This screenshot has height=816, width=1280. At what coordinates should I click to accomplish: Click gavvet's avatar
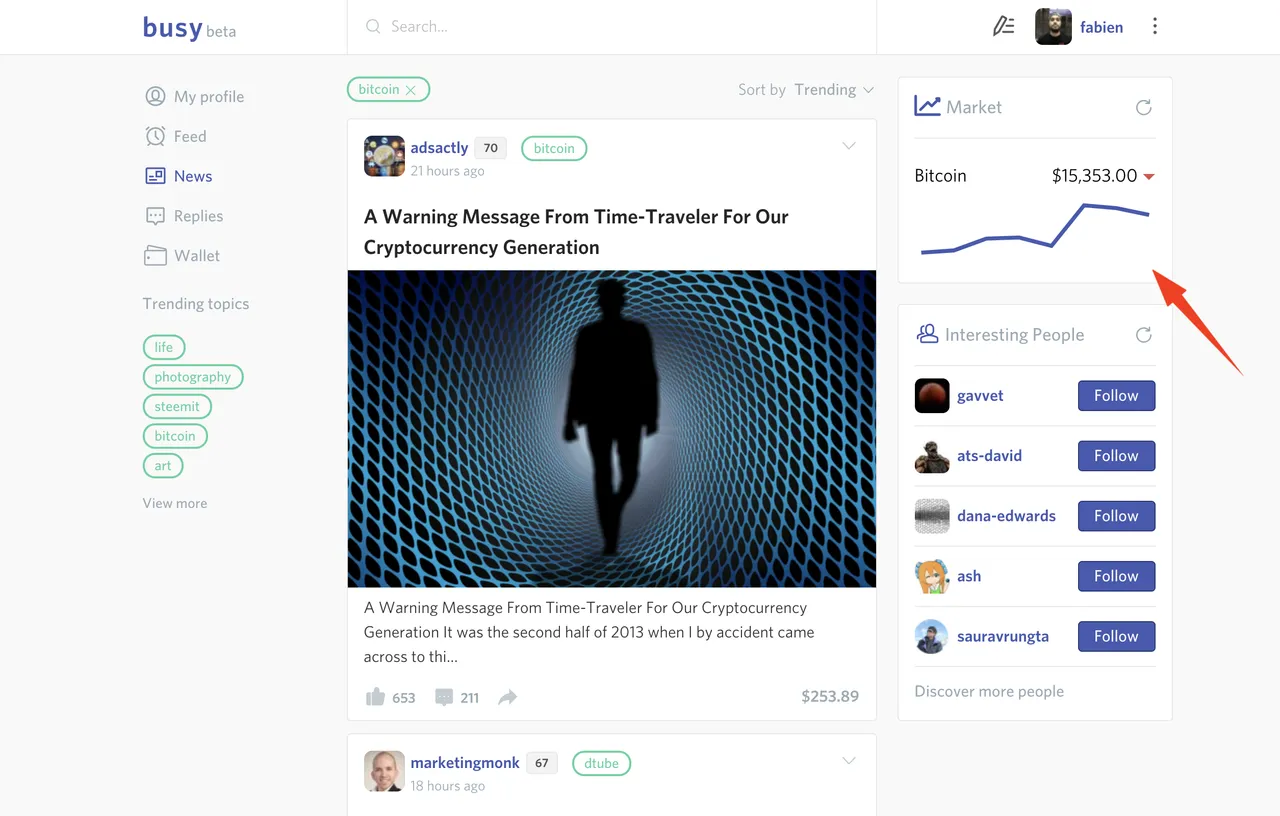click(932, 396)
